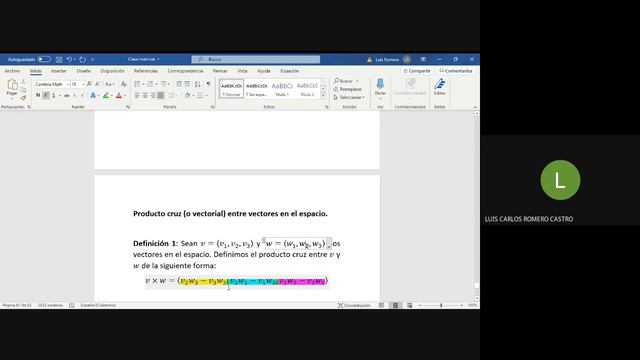
Task: Switch to the Ecuación tab
Action: (x=289, y=71)
